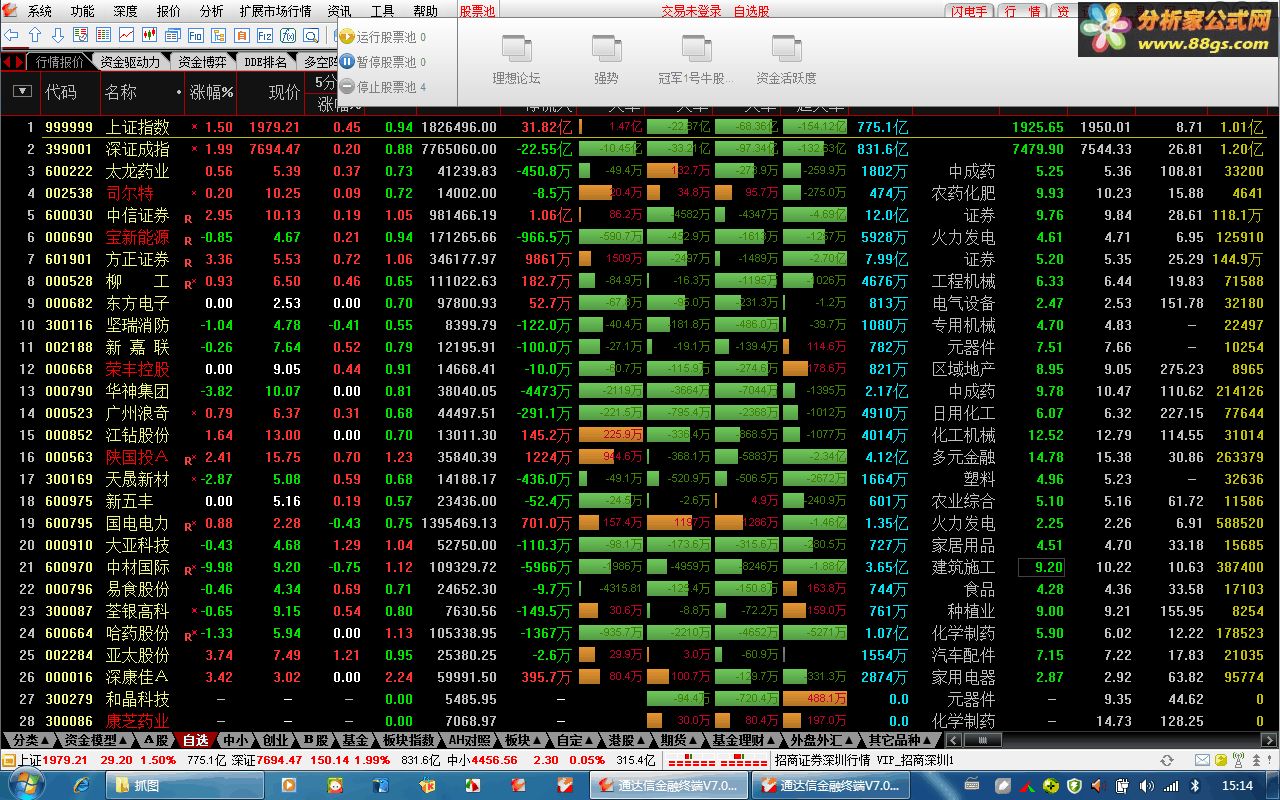This screenshot has height=800, width=1280.
Task: Expand the column header dropdown arrow box
Action: [x=22, y=91]
